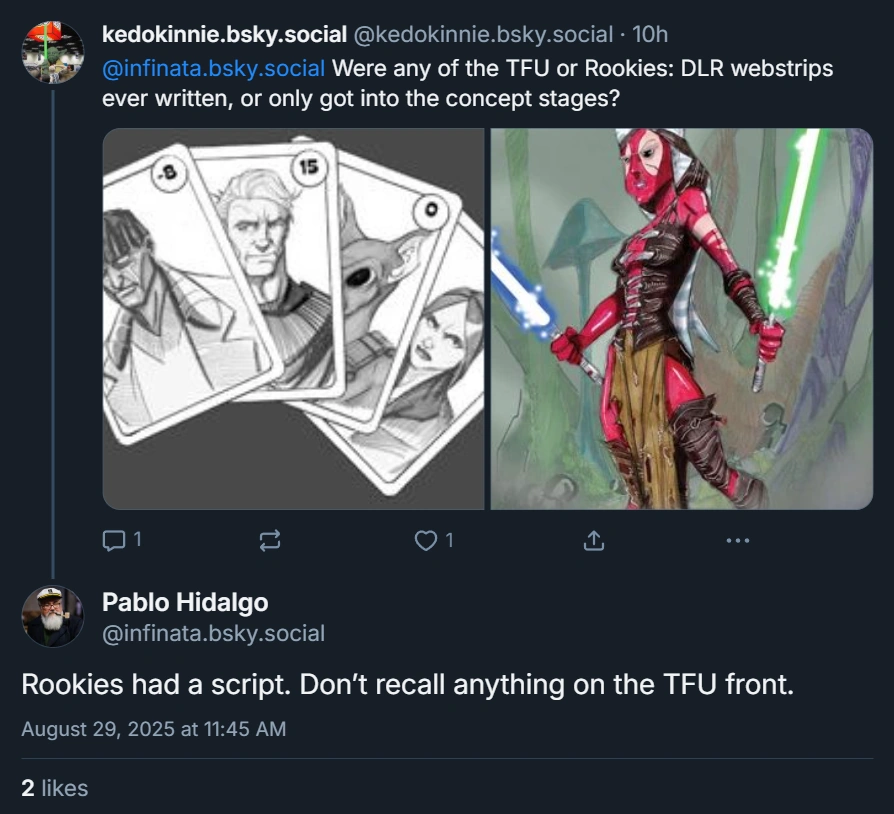
Task: Click the kedokinnie.bsky.social bold display name
Action: [224, 35]
